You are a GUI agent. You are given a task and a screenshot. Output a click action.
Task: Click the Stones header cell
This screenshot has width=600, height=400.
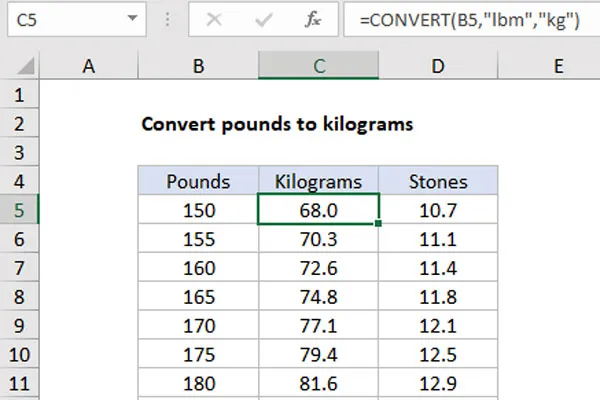[x=439, y=180]
